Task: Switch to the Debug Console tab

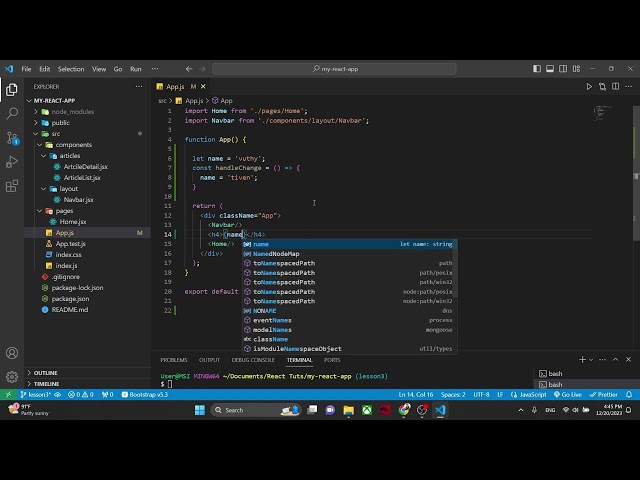Action: [x=253, y=360]
